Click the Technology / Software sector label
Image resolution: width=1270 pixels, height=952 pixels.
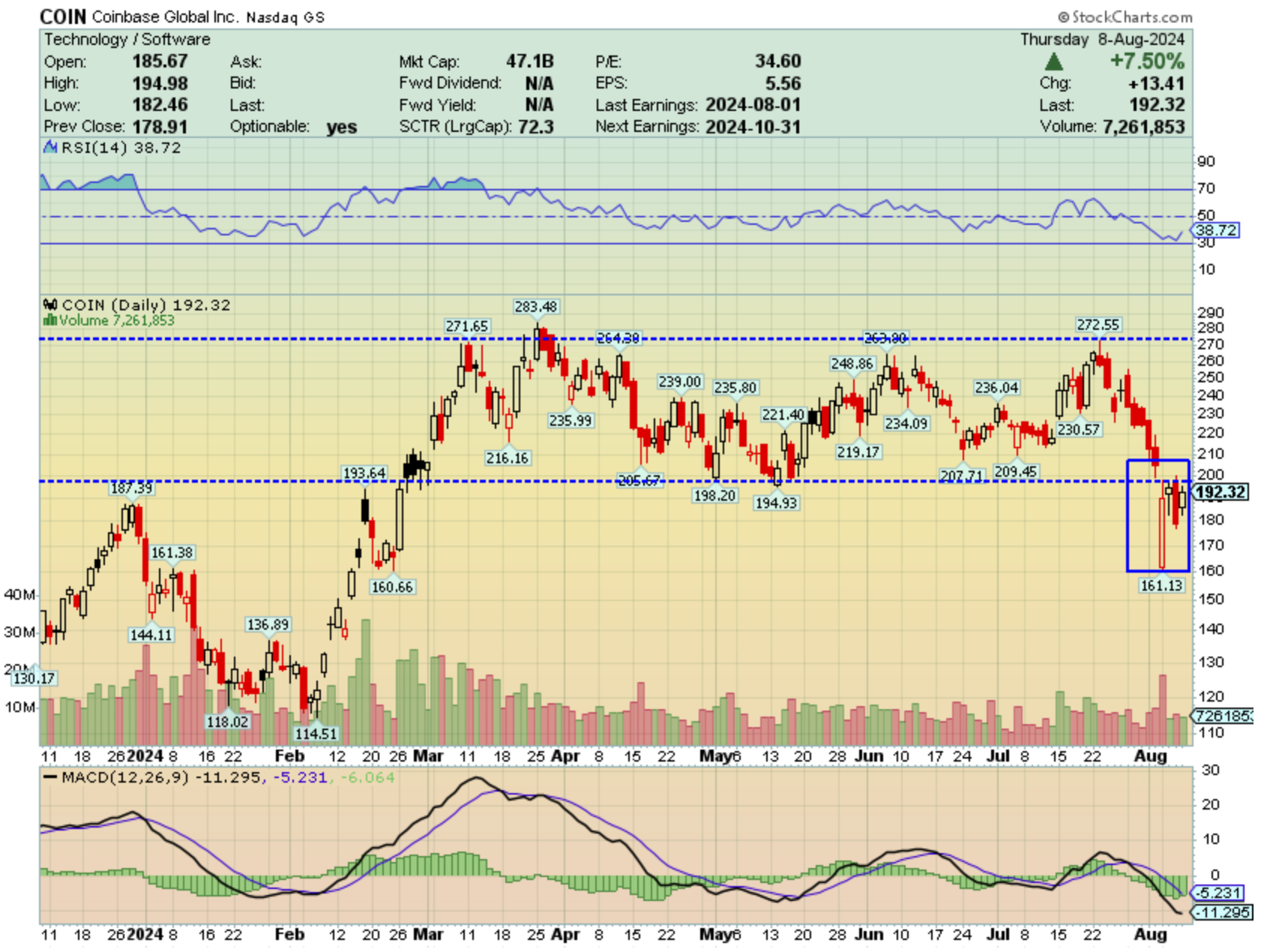(x=127, y=39)
